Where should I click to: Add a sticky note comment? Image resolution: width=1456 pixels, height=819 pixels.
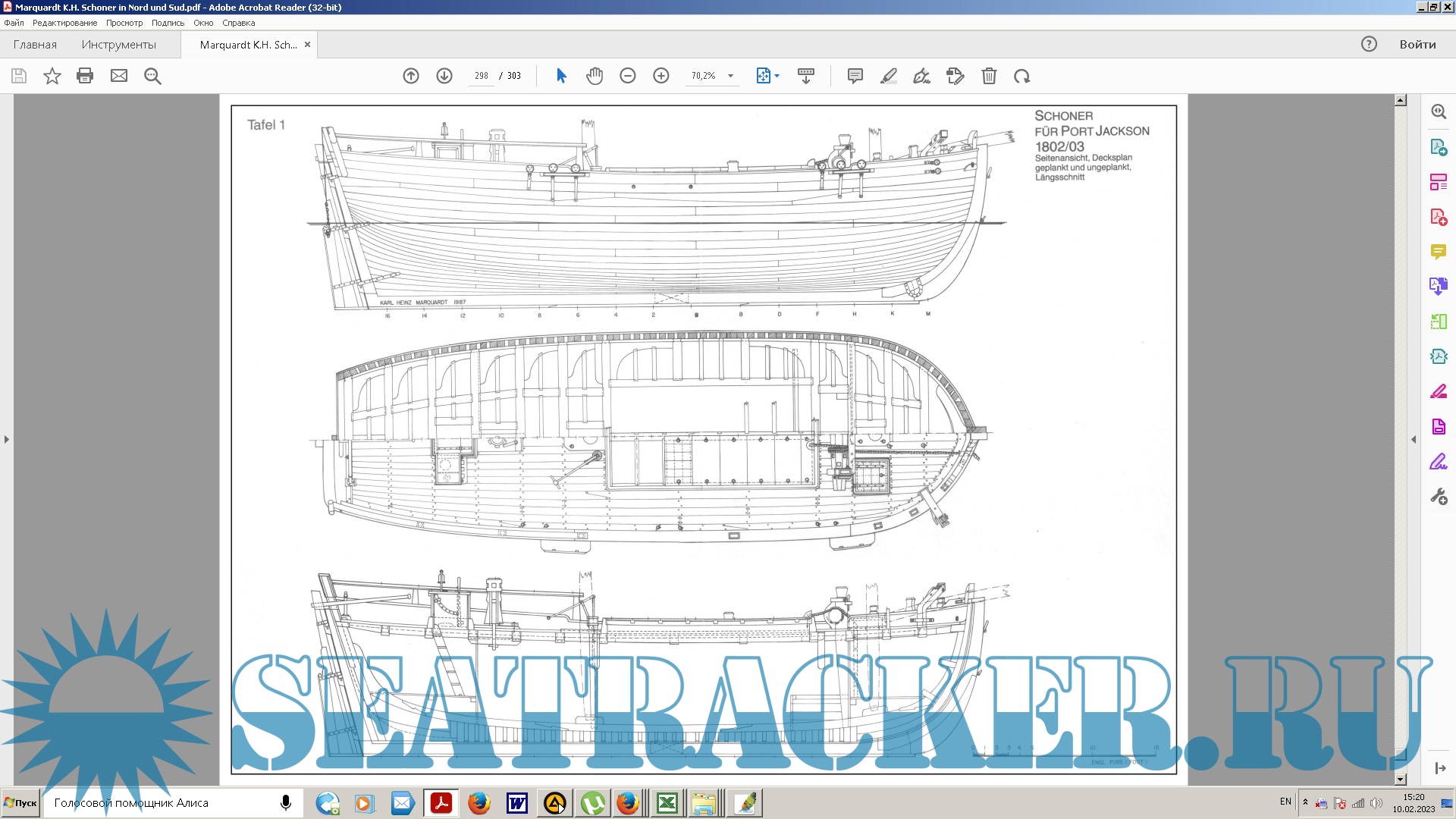[855, 76]
